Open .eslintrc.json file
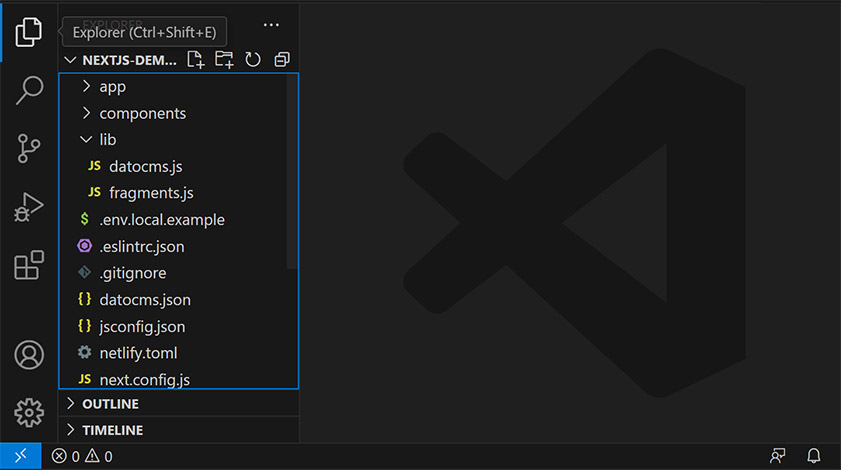 pos(178,246)
